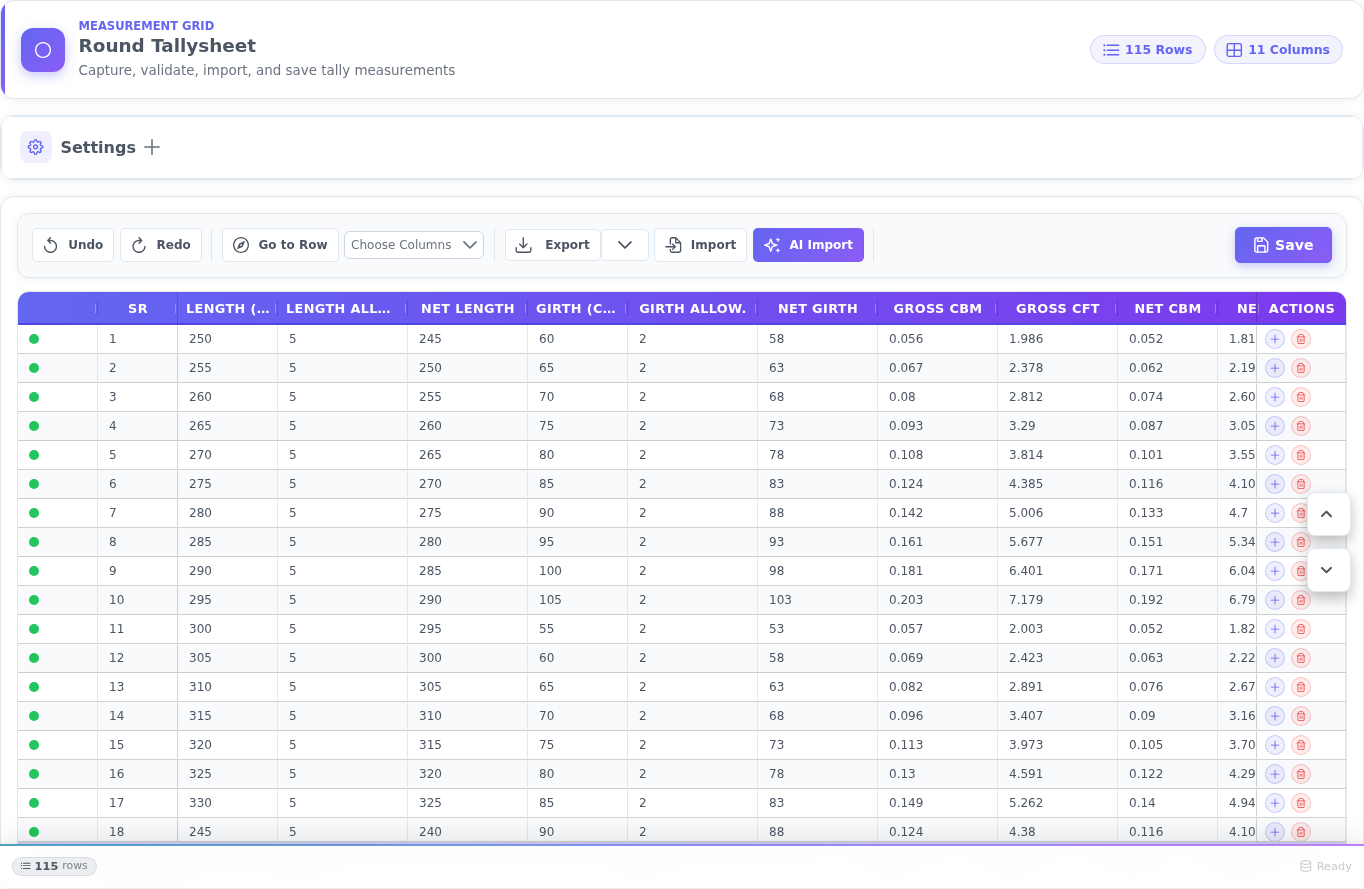Screen dimensions: 1364x889
Task: Select gross CFT cell 4.38
Action: tap(1058, 832)
